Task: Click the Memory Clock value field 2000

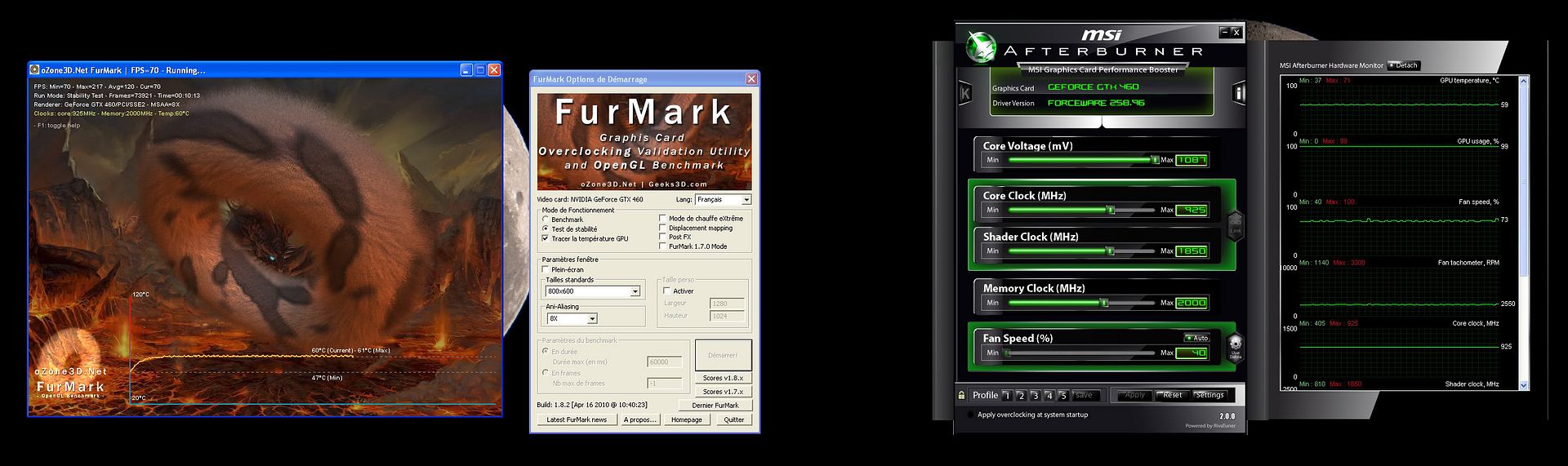Action: click(1192, 303)
